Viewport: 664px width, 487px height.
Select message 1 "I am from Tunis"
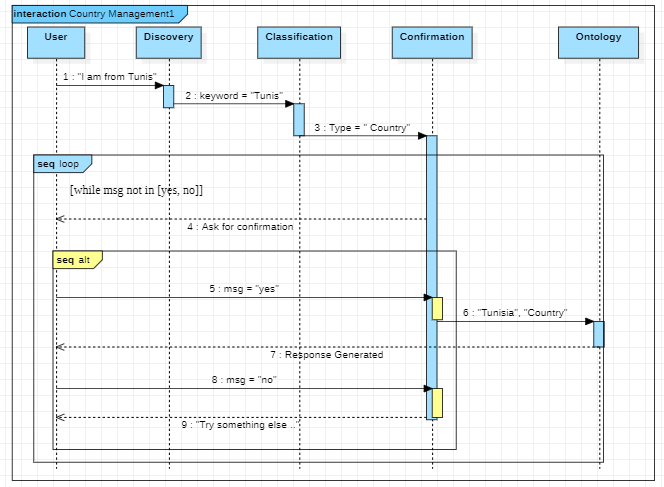click(110, 77)
